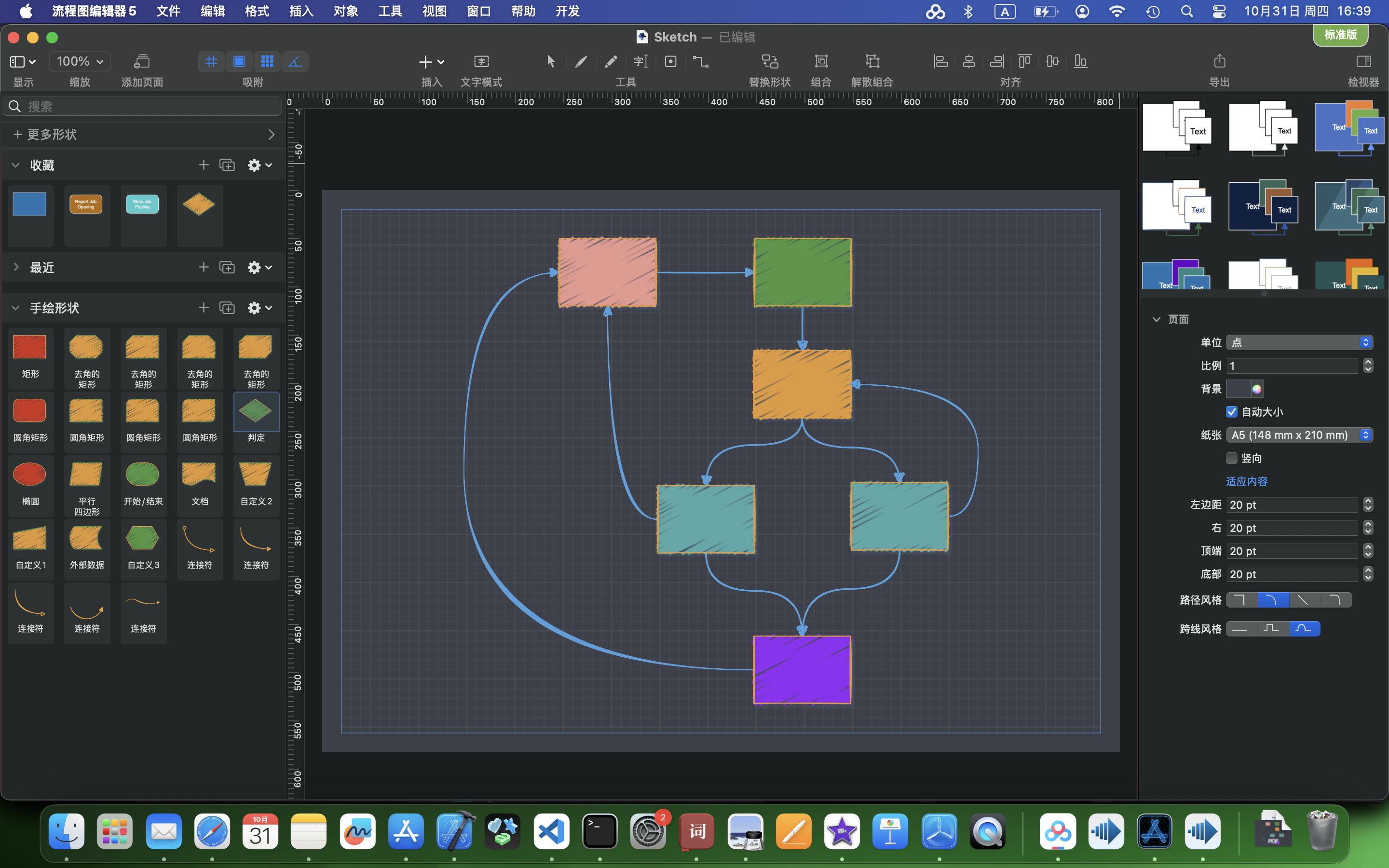Screen dimensions: 1389x868
Task: Collapse the Favorites section
Action: [15, 165]
